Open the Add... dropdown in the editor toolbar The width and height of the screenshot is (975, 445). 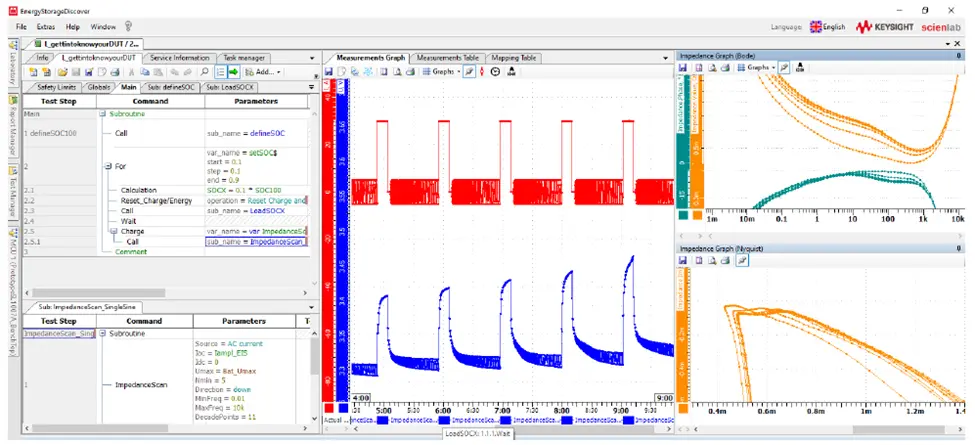264,71
